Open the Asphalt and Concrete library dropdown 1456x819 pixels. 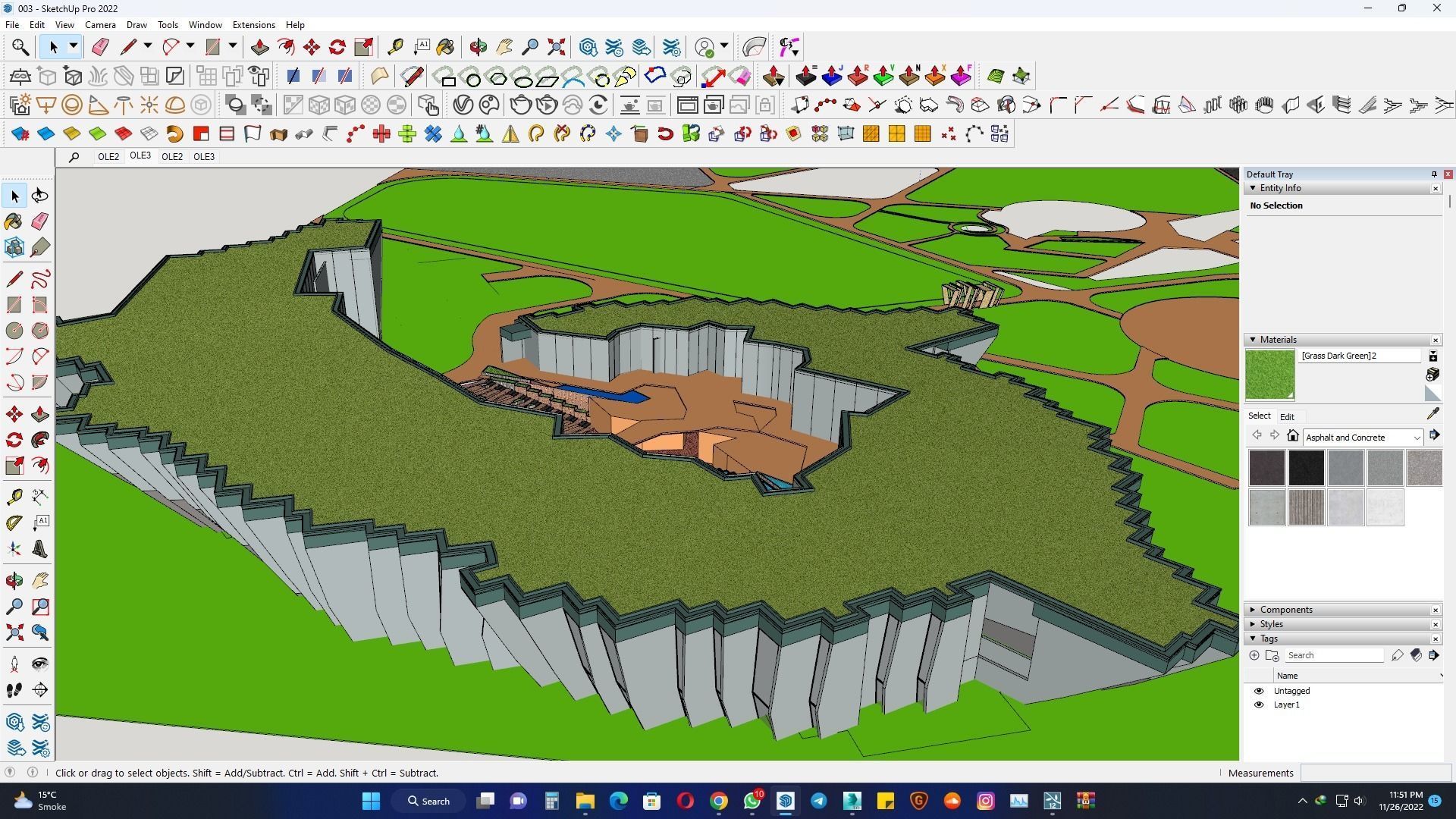click(1416, 438)
